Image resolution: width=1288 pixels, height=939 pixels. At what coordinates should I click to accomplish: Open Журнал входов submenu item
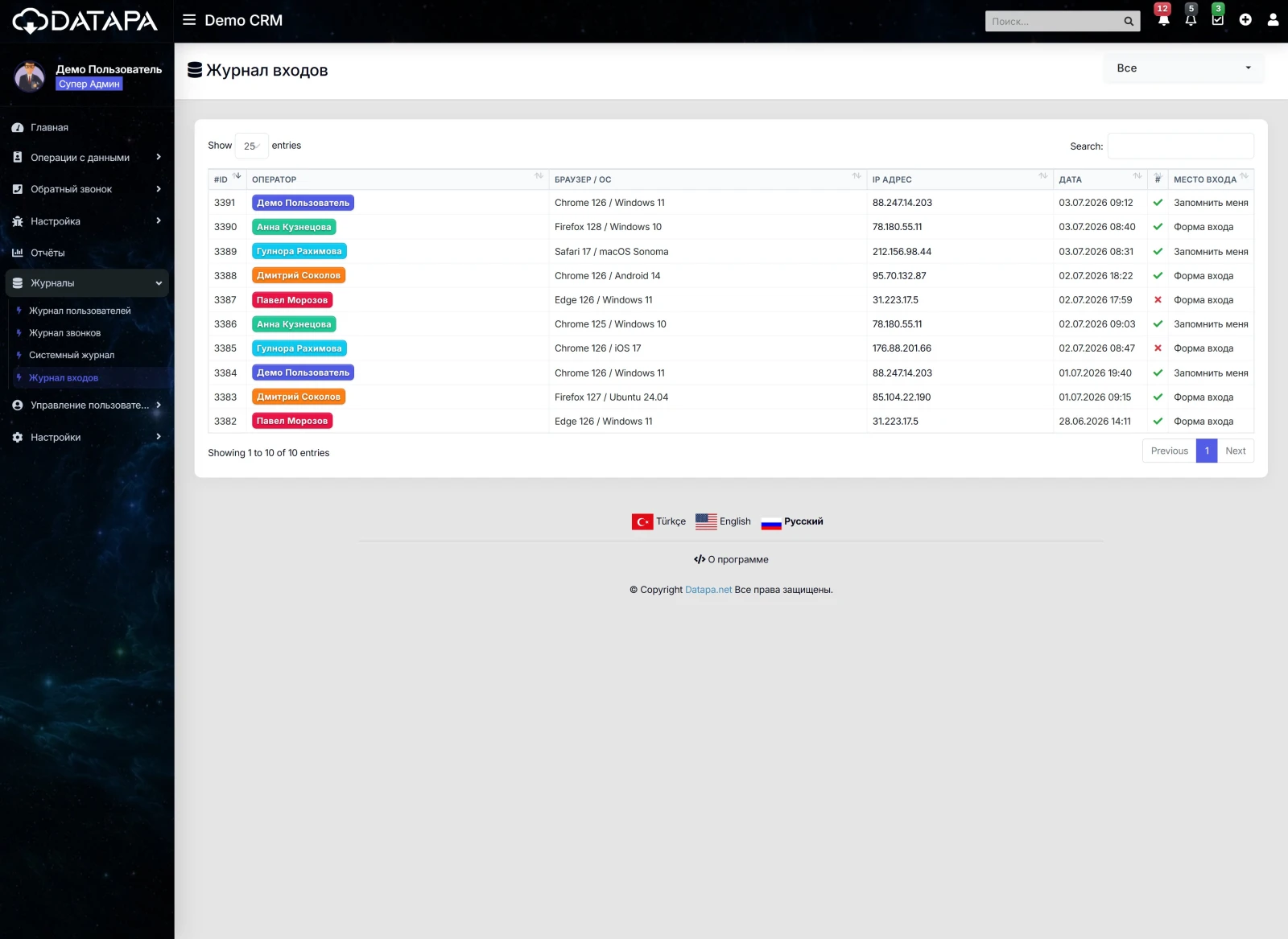64,378
